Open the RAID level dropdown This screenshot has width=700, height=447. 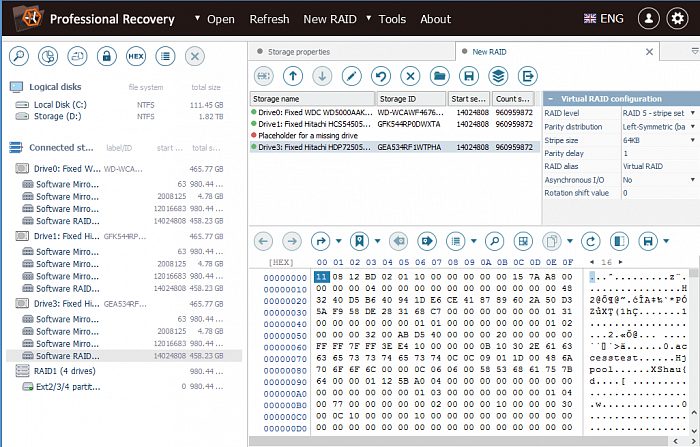pos(692,113)
